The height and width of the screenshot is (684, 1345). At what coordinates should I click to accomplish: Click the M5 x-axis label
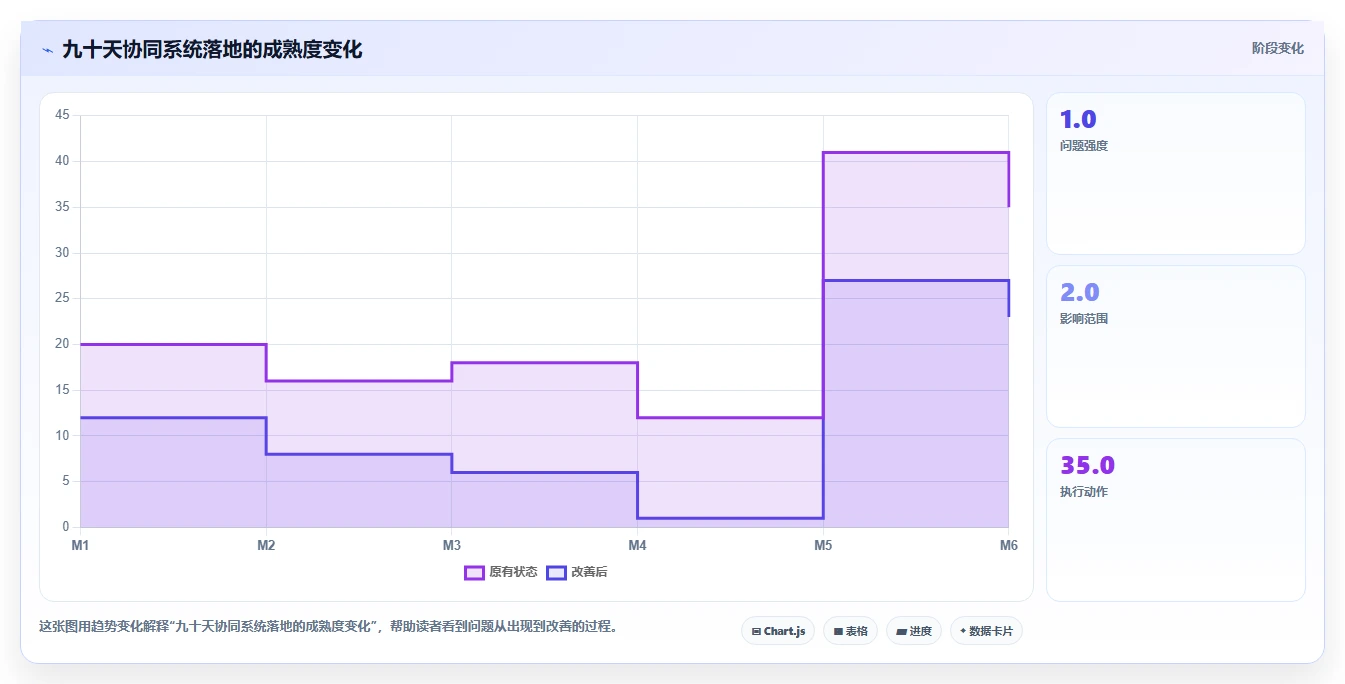point(823,545)
